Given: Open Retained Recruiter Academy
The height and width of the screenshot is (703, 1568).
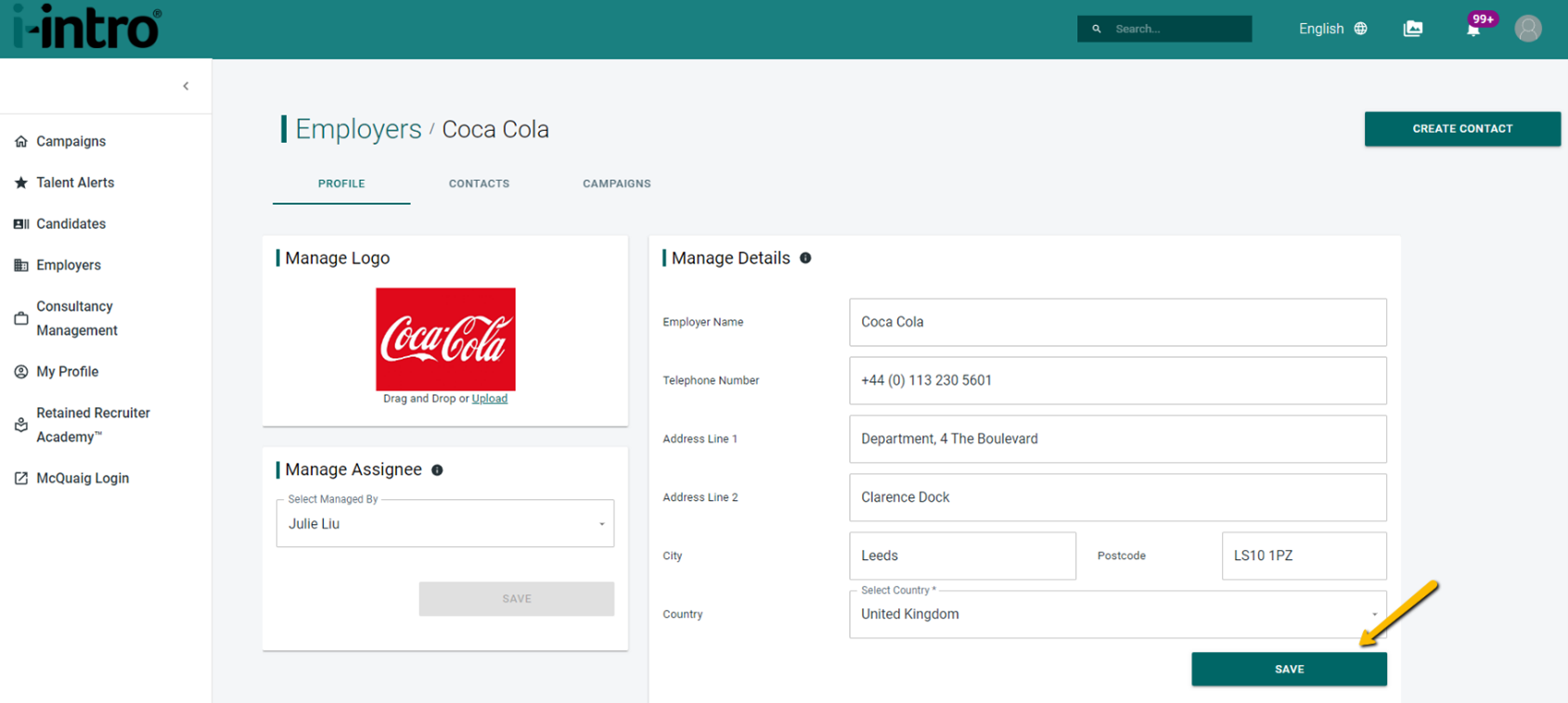Looking at the screenshot, I should (x=93, y=425).
